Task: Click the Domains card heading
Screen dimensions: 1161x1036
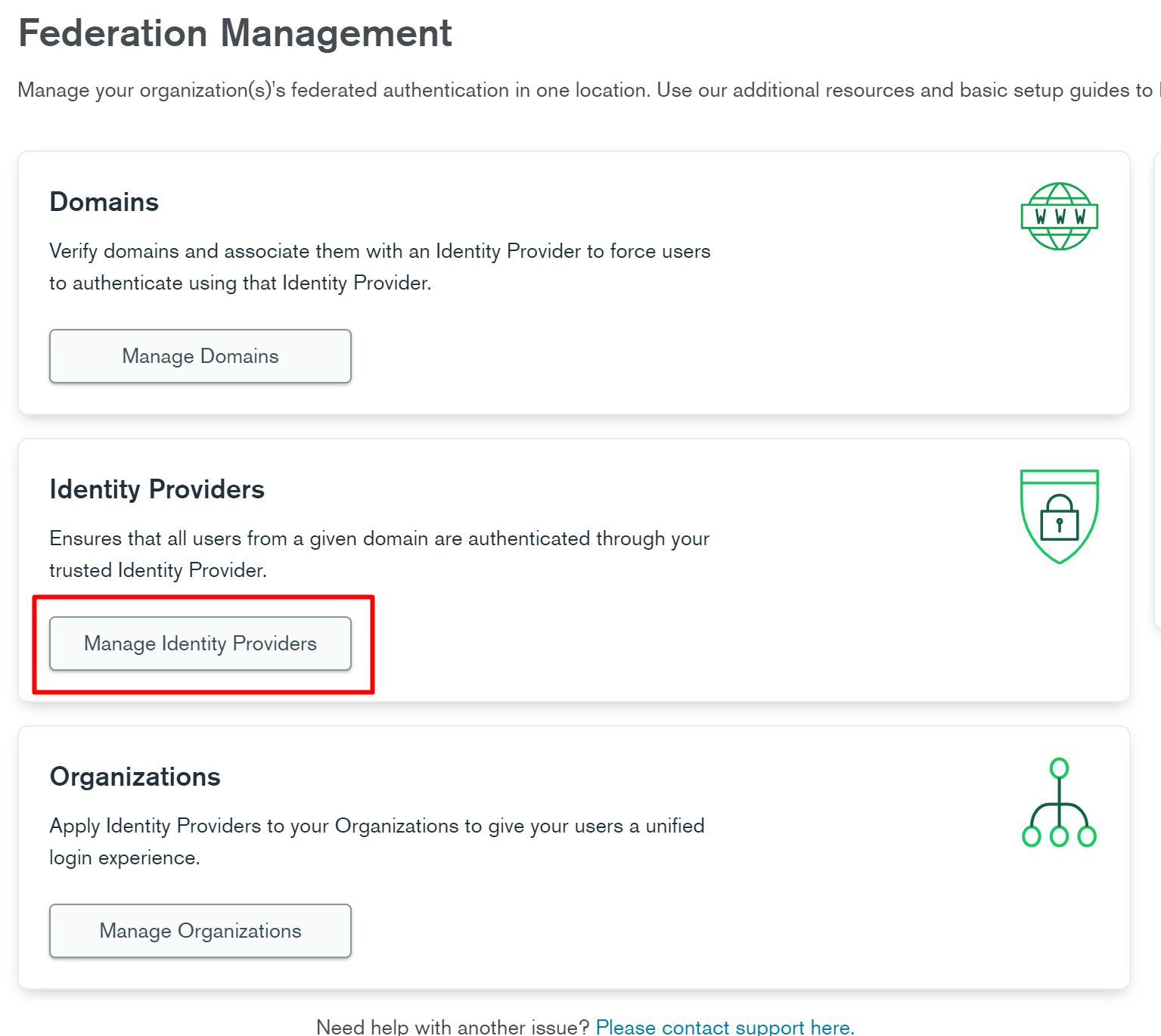Action: click(104, 202)
